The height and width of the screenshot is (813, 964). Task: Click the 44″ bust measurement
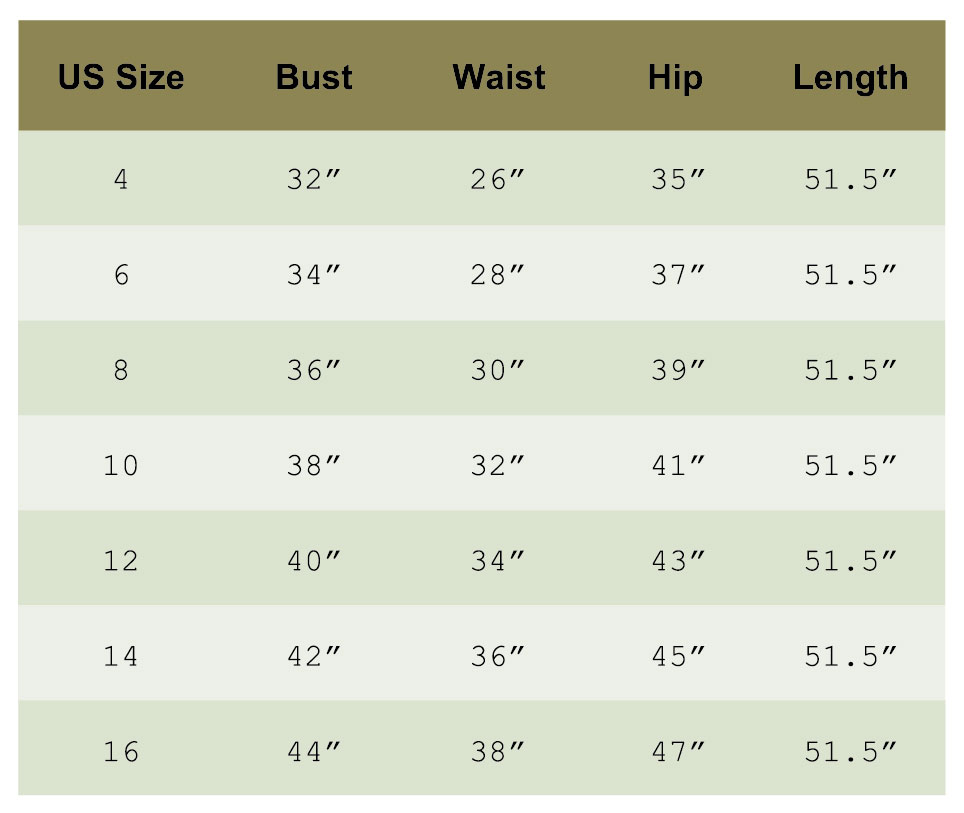coord(314,751)
